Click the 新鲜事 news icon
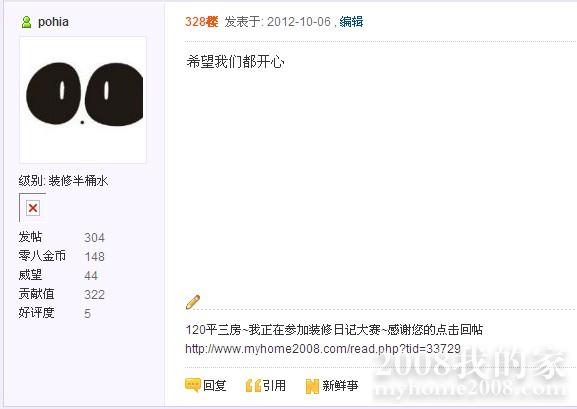Viewport: 577px width, 409px height. point(312,386)
